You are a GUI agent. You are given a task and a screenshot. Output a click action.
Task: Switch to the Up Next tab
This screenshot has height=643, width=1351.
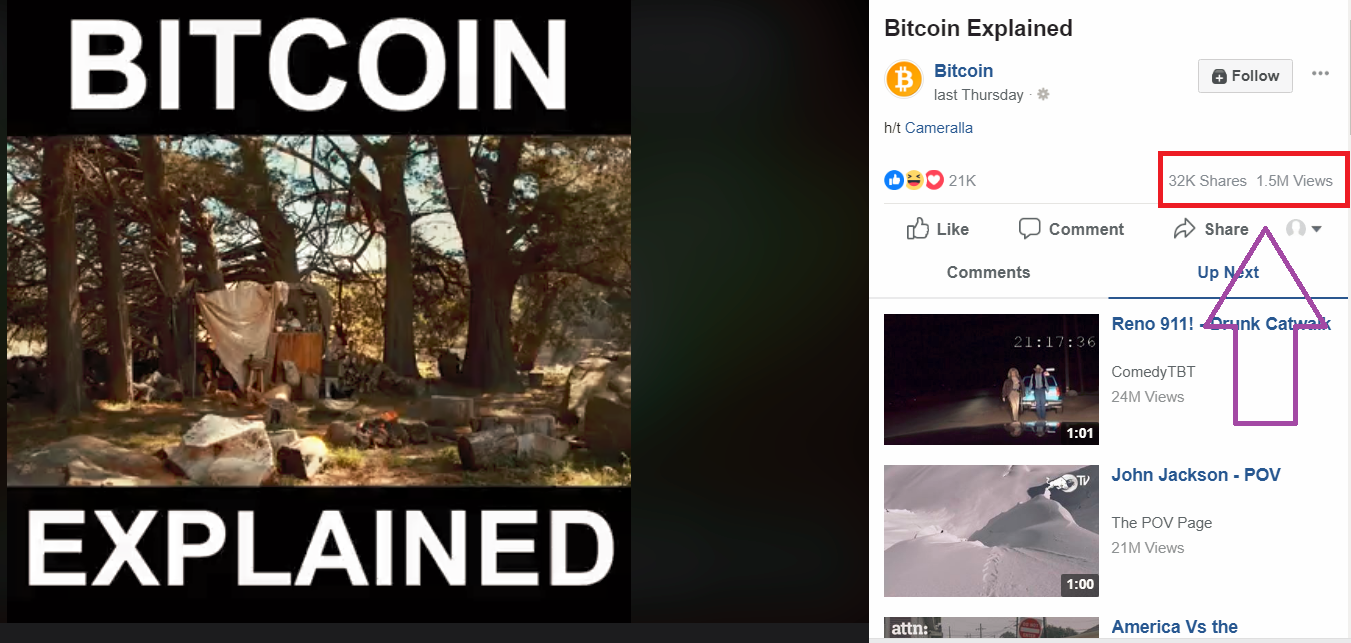1228,272
